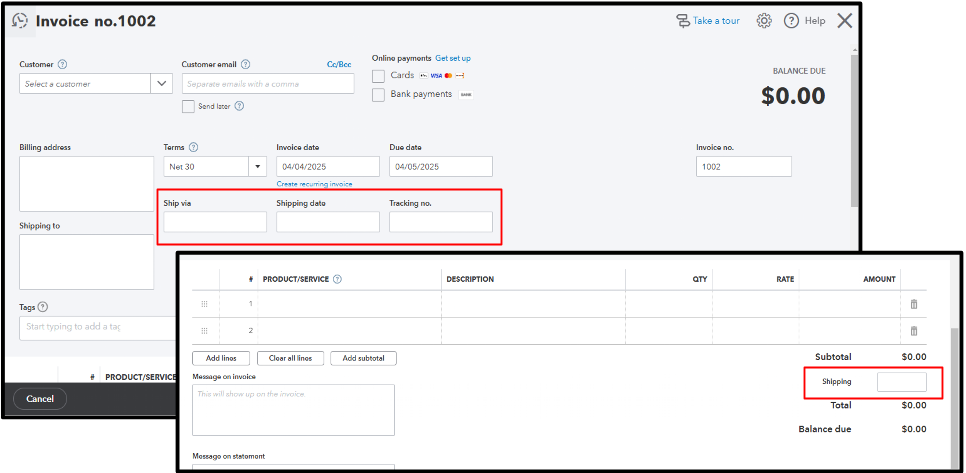The image size is (966, 473).
Task: Click the Customer email input field
Action: [268, 84]
